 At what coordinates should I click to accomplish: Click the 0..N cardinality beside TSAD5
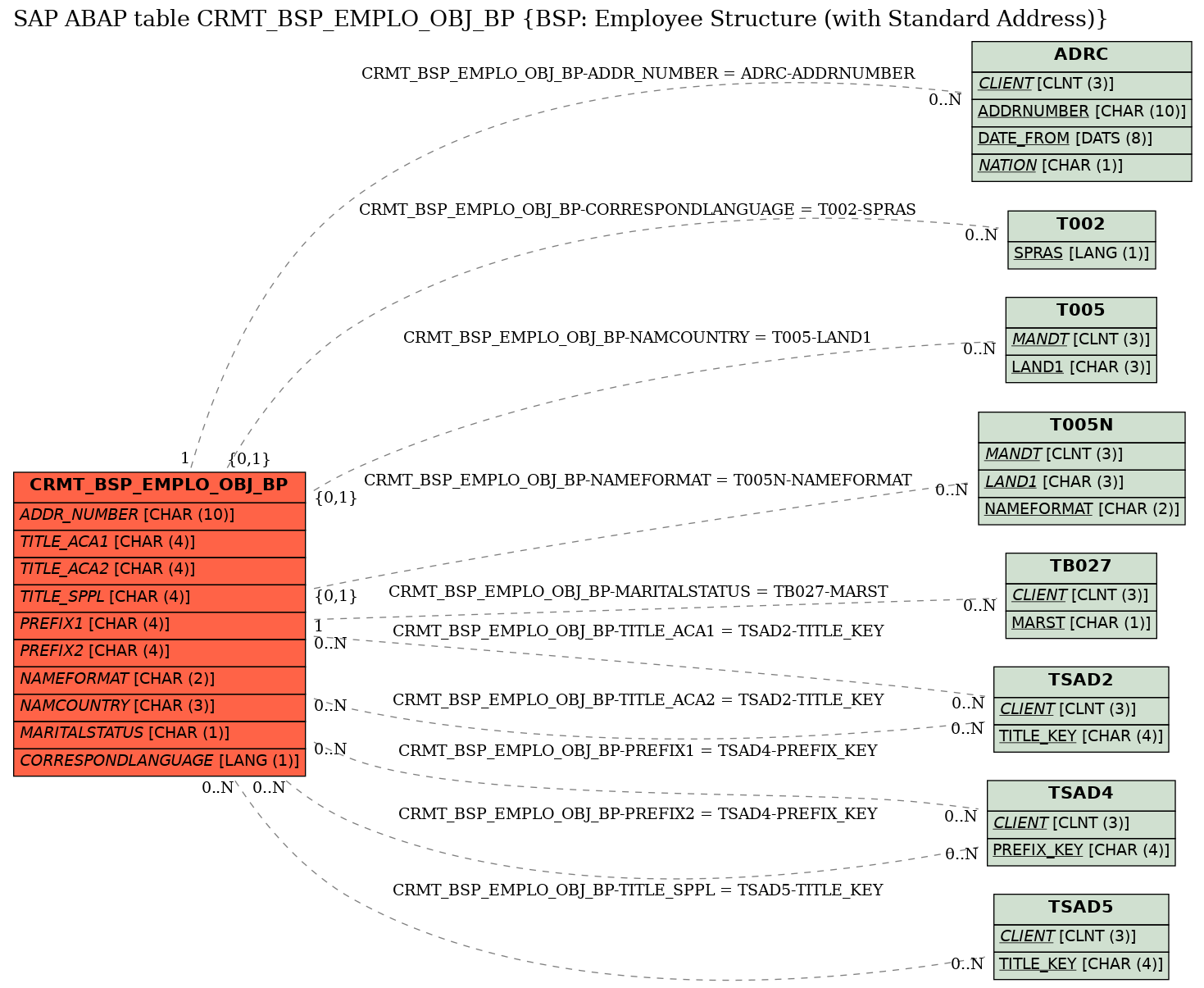[967, 964]
